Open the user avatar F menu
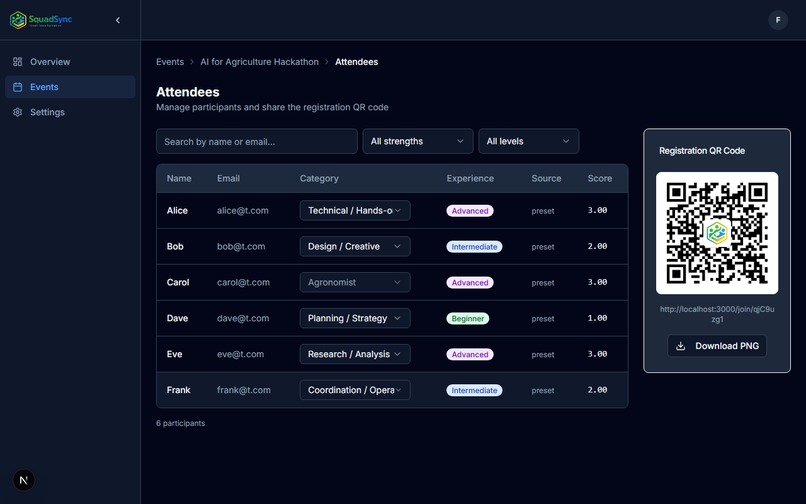 [778, 20]
